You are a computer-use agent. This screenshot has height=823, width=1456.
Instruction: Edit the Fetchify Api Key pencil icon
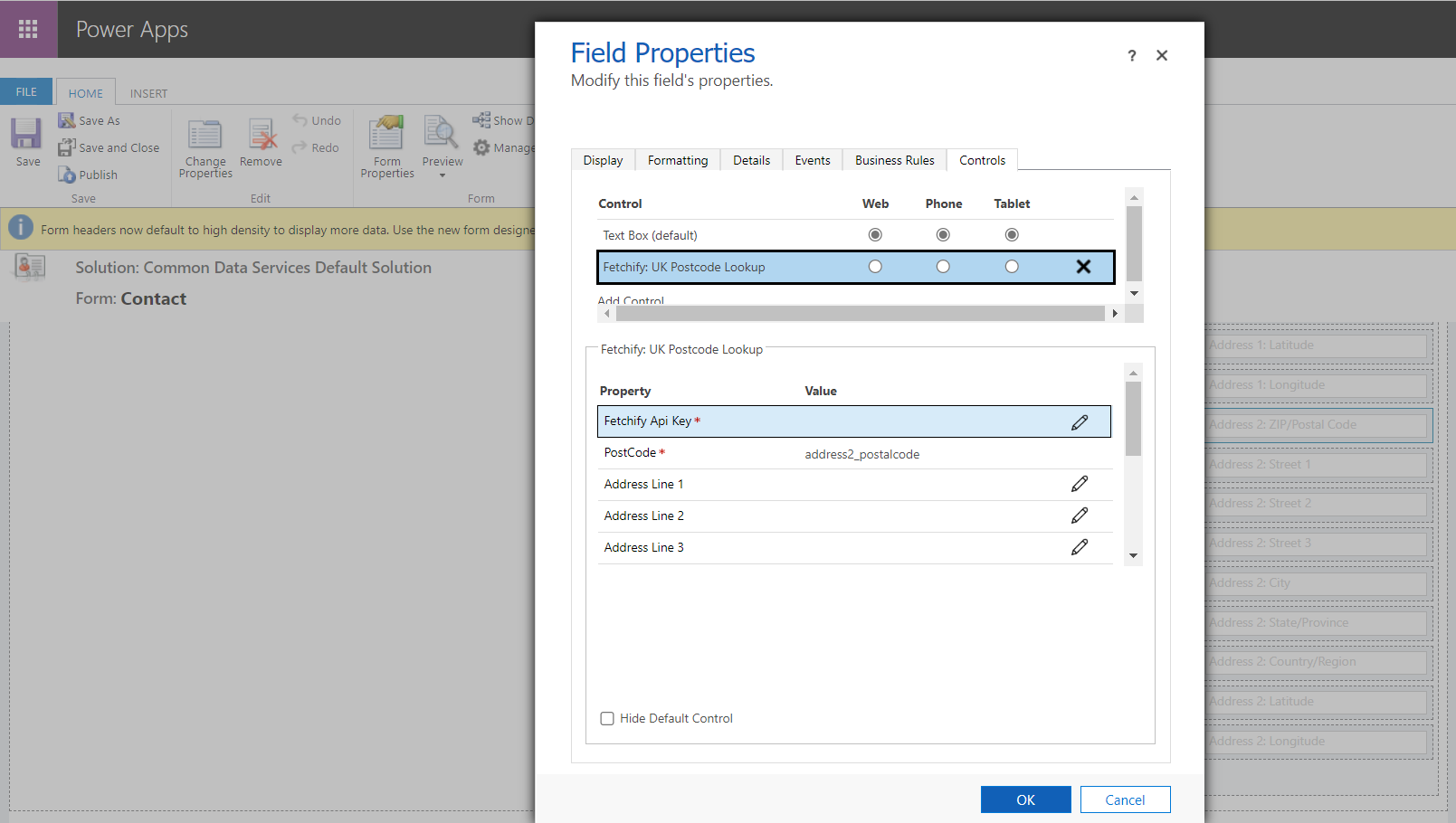[x=1080, y=422]
